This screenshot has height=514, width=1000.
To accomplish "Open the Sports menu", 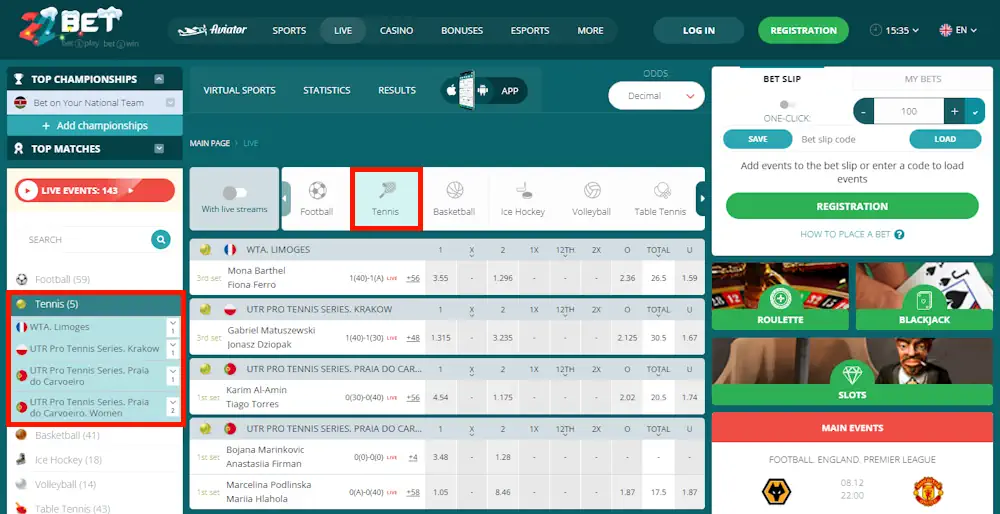I will (289, 30).
